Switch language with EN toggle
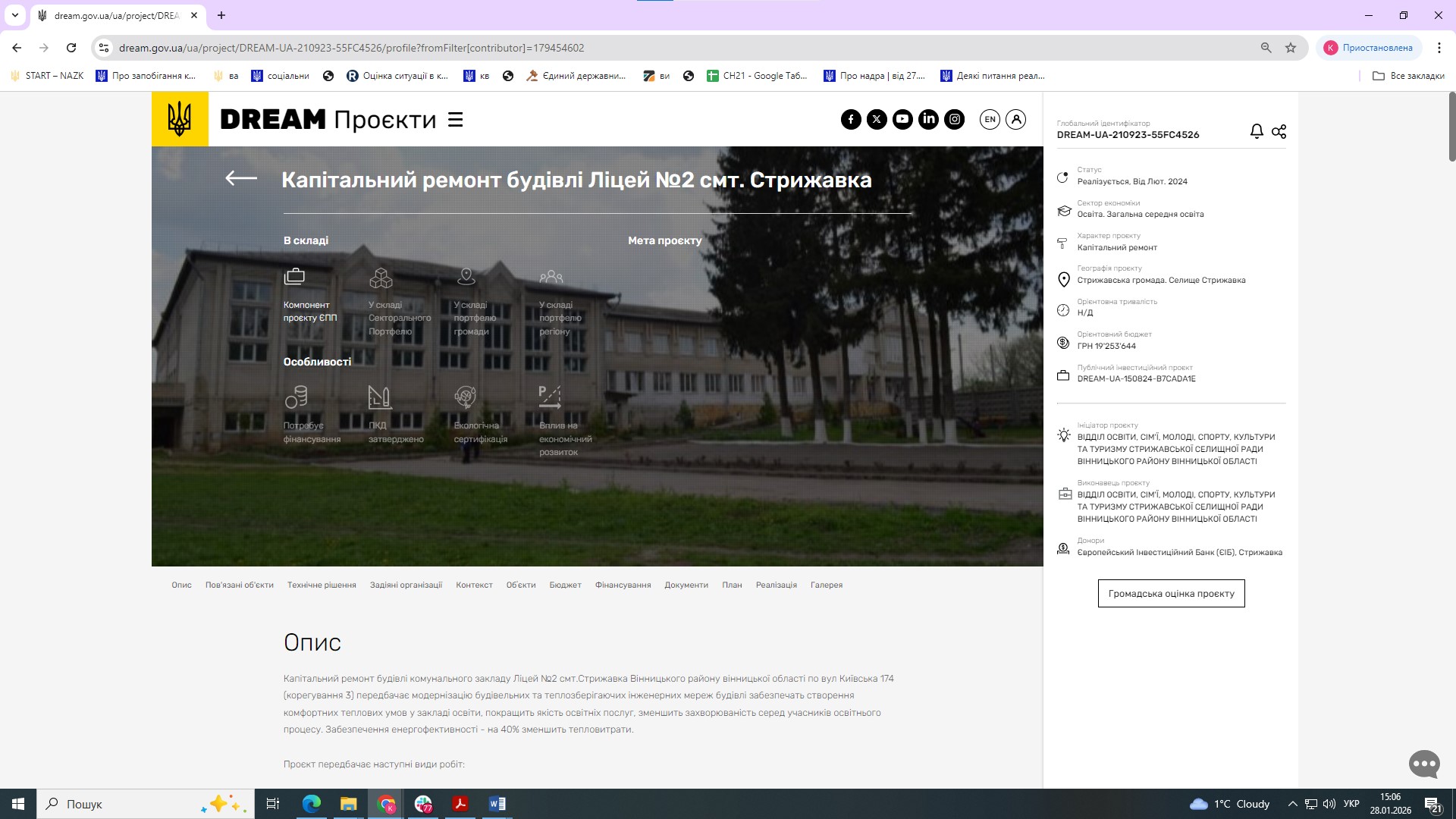 990,119
